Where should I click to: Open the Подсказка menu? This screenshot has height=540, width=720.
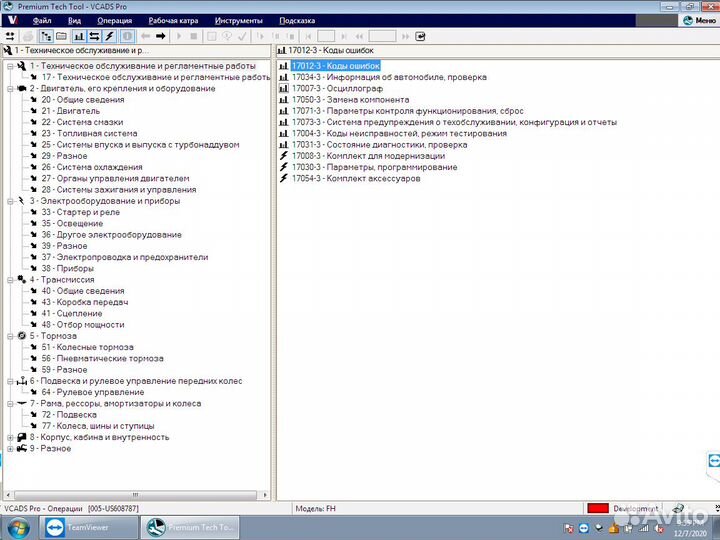[x=297, y=21]
